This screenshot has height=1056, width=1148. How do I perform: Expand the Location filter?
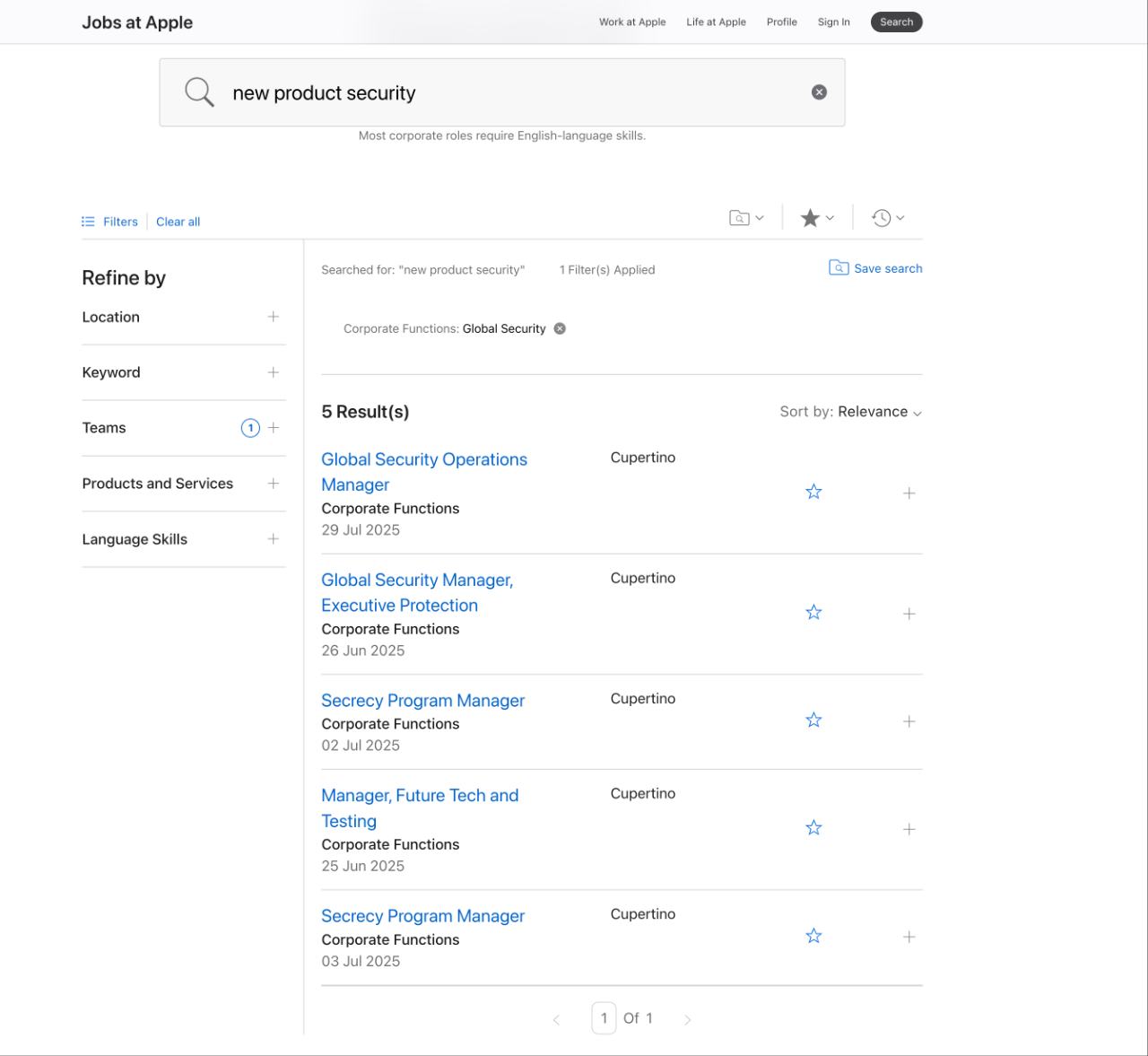tap(274, 317)
